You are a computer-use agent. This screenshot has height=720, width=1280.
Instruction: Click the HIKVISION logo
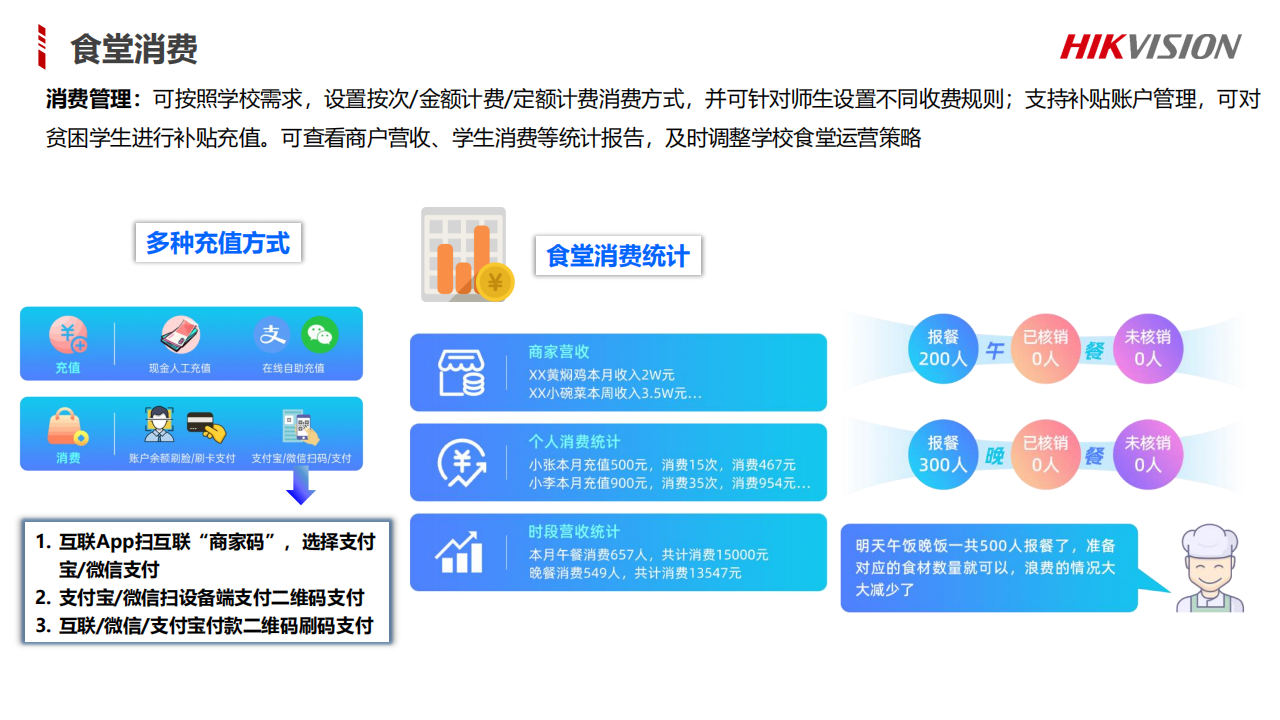pyautogui.click(x=1151, y=47)
